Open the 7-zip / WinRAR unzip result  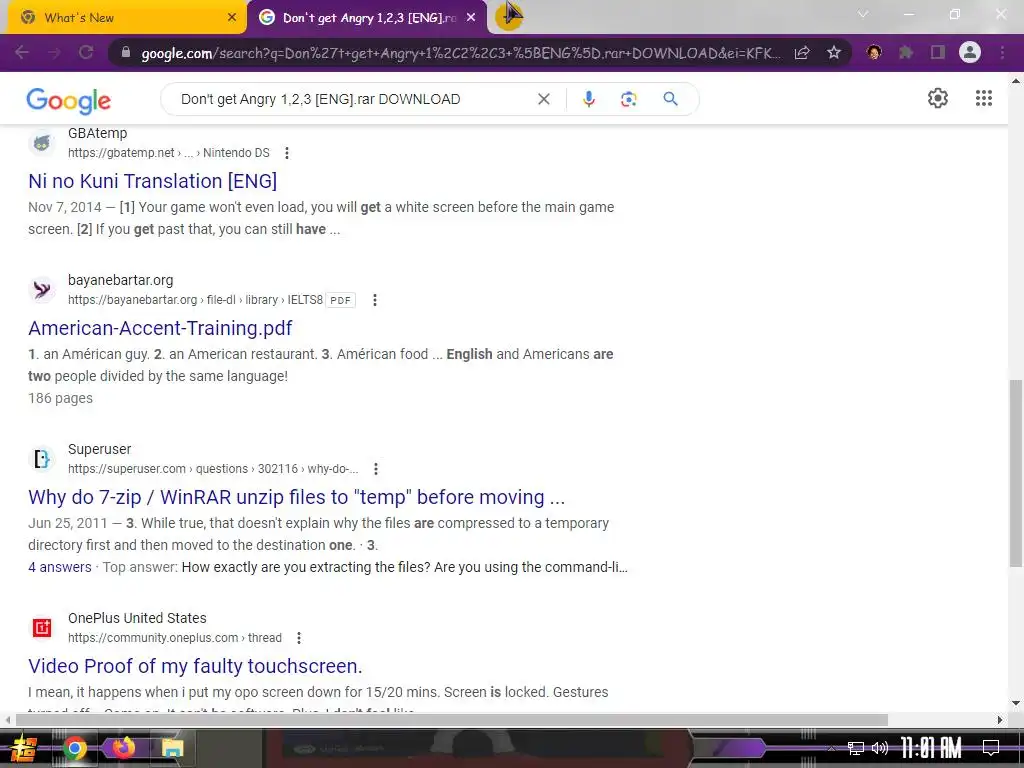click(x=296, y=497)
